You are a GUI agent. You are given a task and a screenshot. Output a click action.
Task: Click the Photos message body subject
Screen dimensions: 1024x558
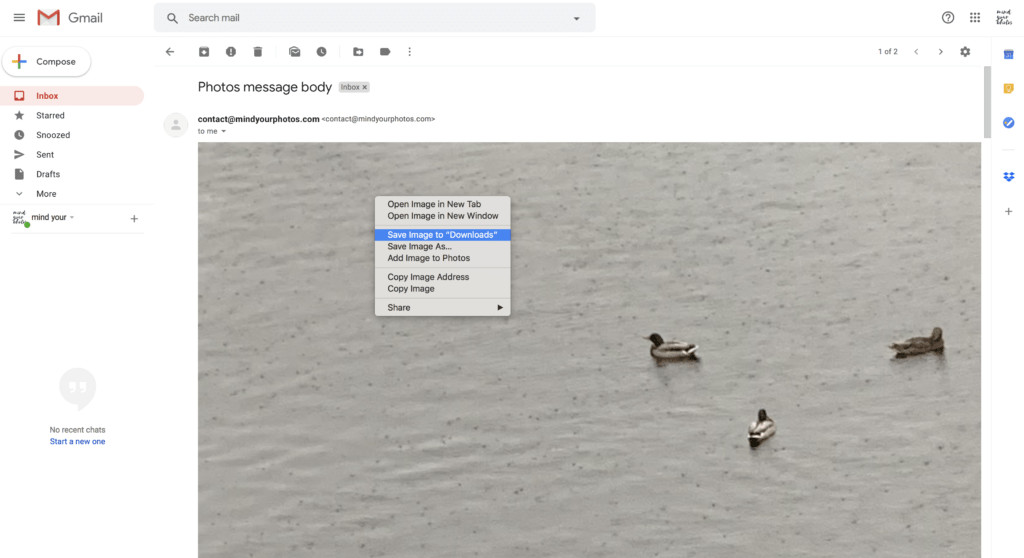pos(264,87)
